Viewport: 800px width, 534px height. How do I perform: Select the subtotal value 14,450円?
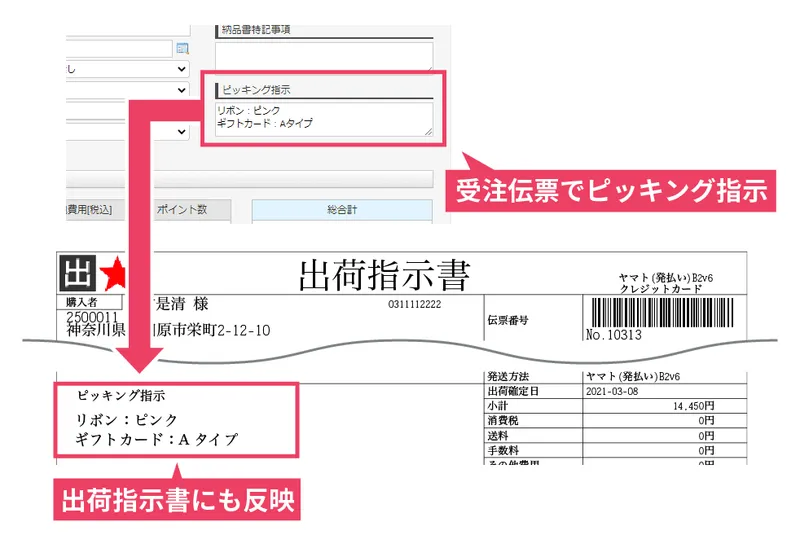pyautogui.click(x=693, y=406)
